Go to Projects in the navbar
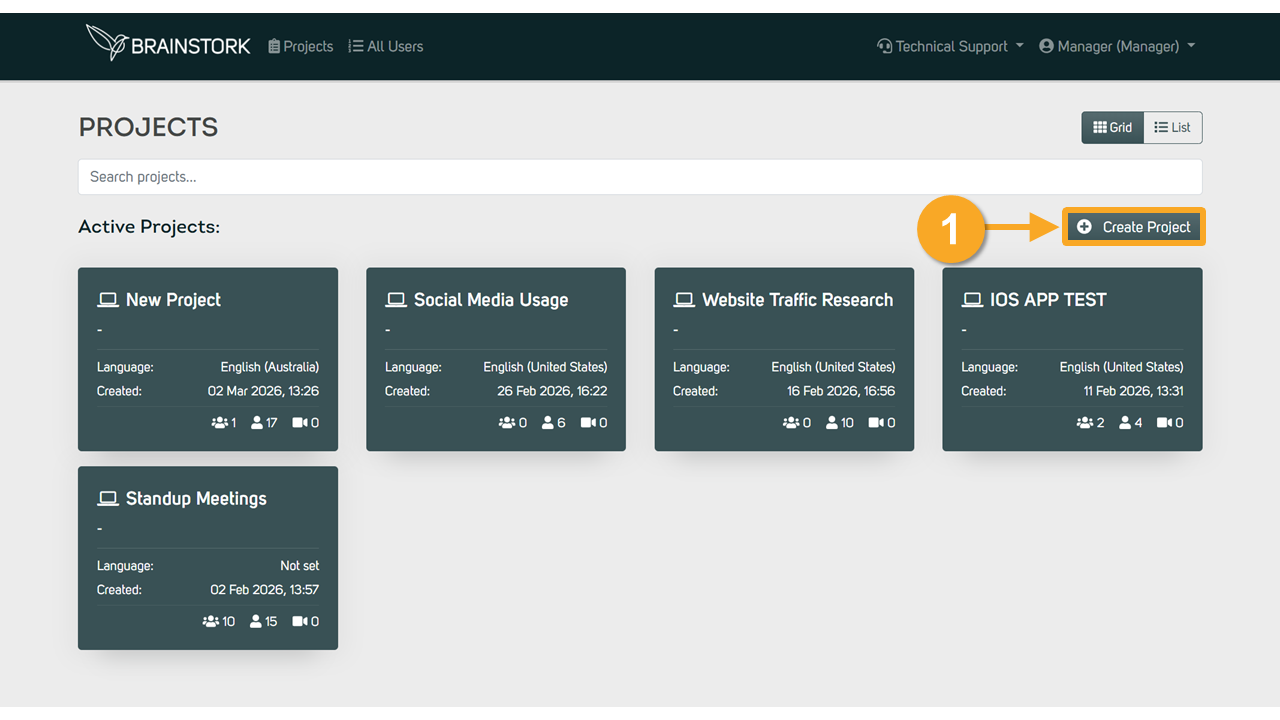The width and height of the screenshot is (1280, 720). (301, 46)
